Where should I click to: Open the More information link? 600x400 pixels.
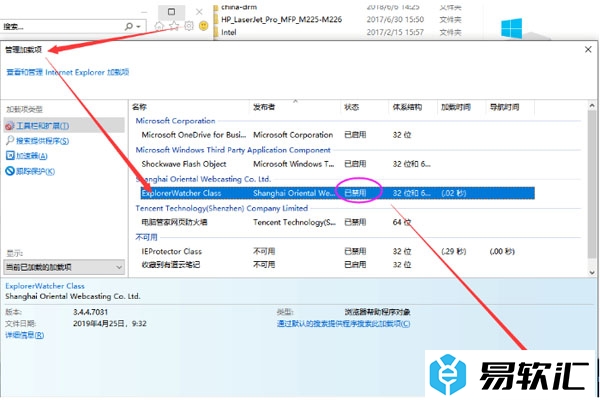click(24, 335)
